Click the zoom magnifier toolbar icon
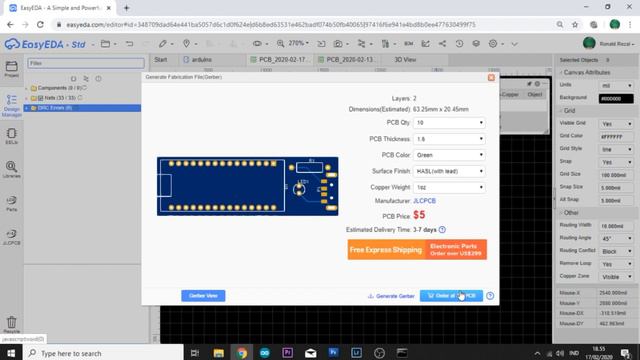640x360 pixels. tap(280, 43)
